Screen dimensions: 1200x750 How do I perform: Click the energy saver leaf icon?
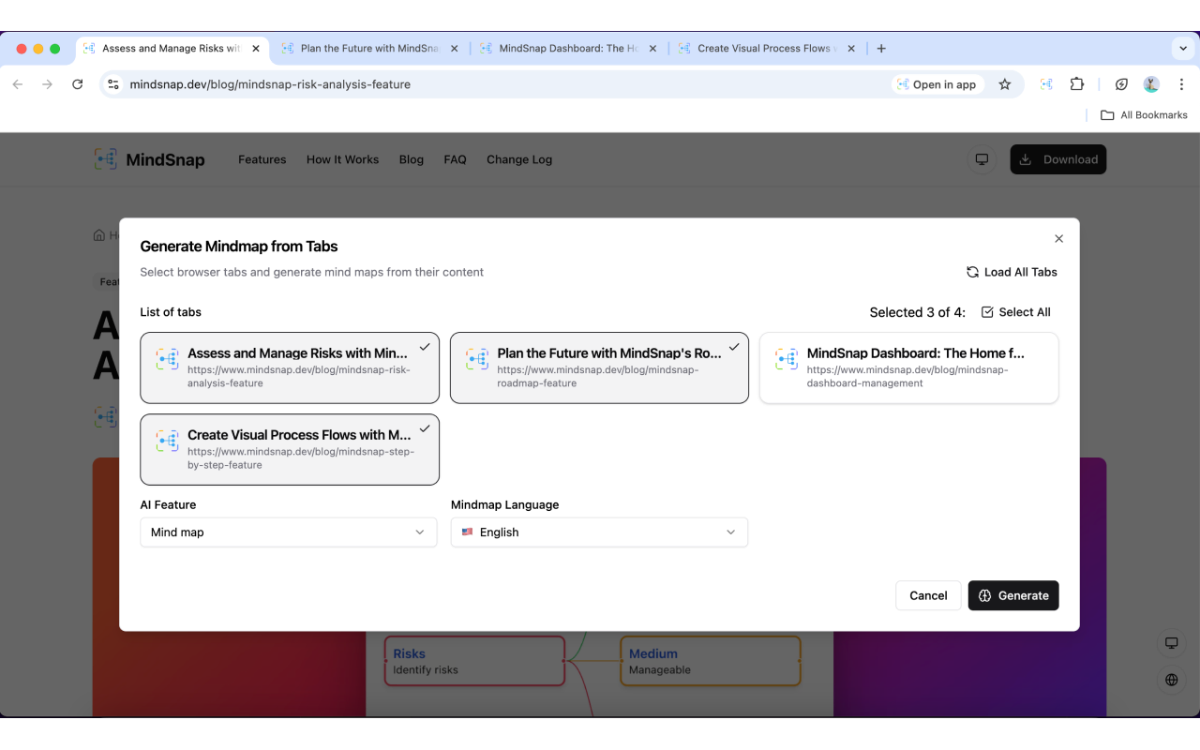(x=1121, y=84)
